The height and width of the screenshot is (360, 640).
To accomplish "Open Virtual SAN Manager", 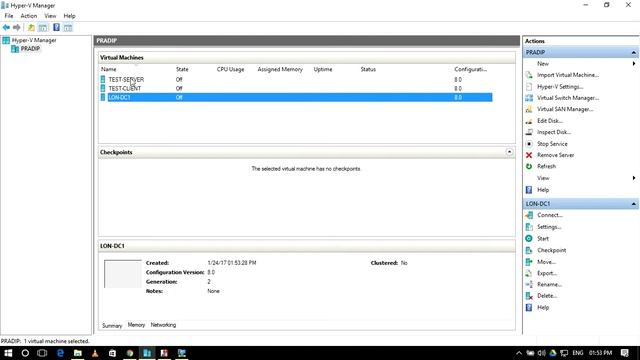I will click(565, 109).
